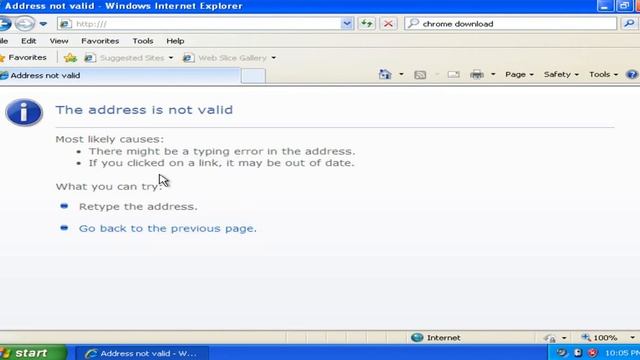Viewport: 640px width, 360px height.
Task: Click the red Stop button
Action: pos(388,24)
